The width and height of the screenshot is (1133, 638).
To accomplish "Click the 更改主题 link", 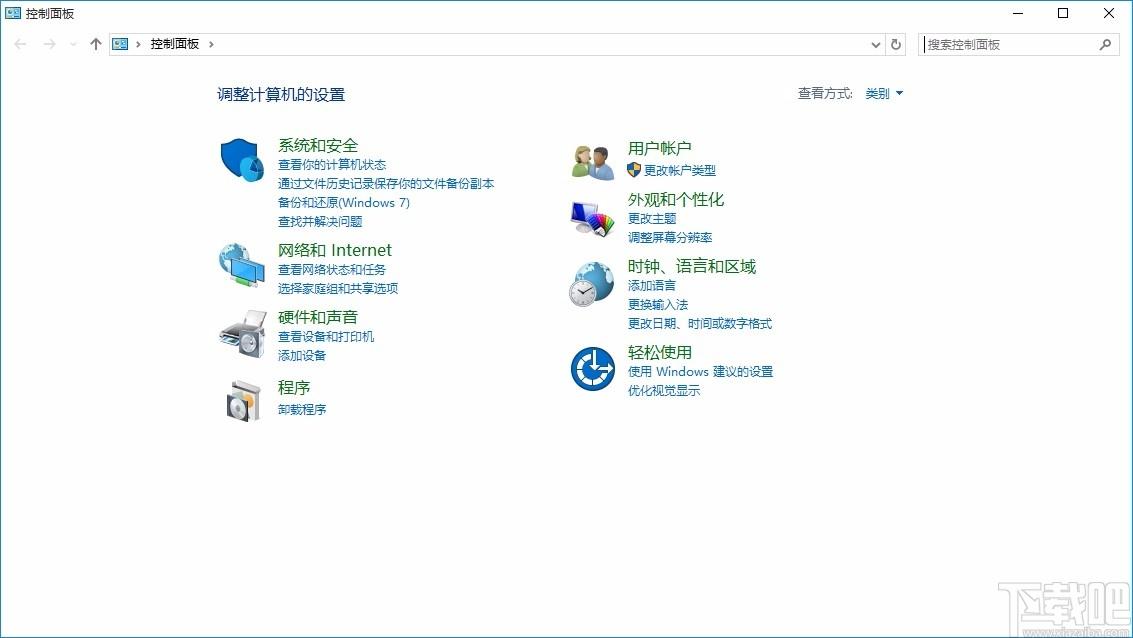I will pos(652,218).
